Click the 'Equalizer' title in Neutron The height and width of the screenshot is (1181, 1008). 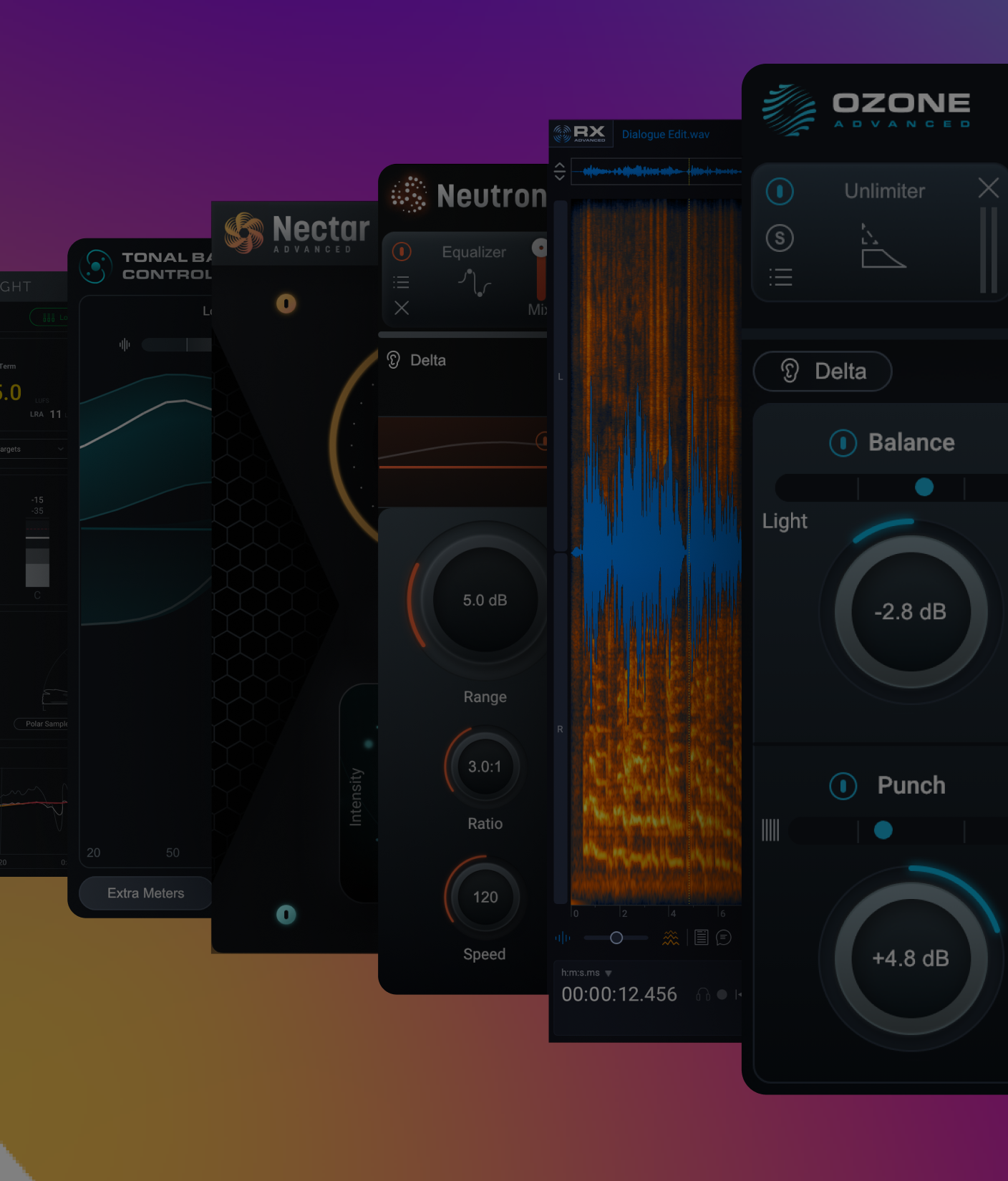(x=474, y=252)
